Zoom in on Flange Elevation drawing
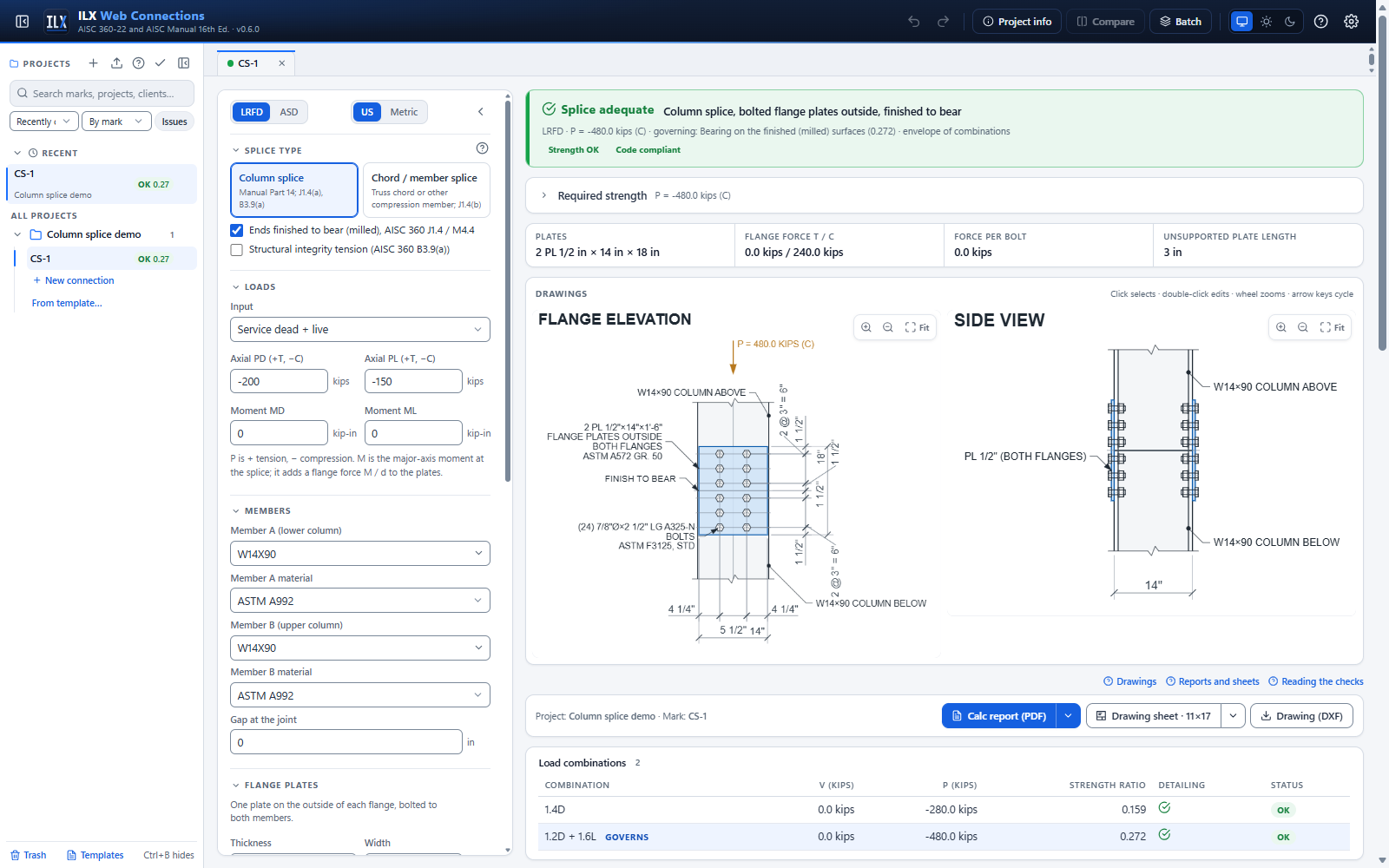Image resolution: width=1389 pixels, height=868 pixels. [866, 327]
